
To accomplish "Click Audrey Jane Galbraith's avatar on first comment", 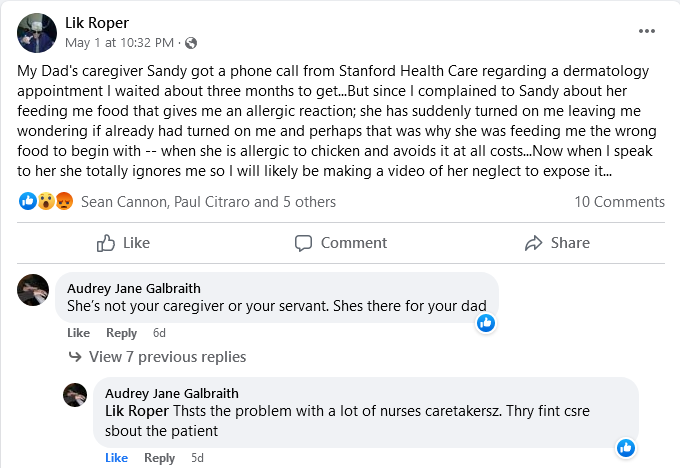I will (x=34, y=290).
